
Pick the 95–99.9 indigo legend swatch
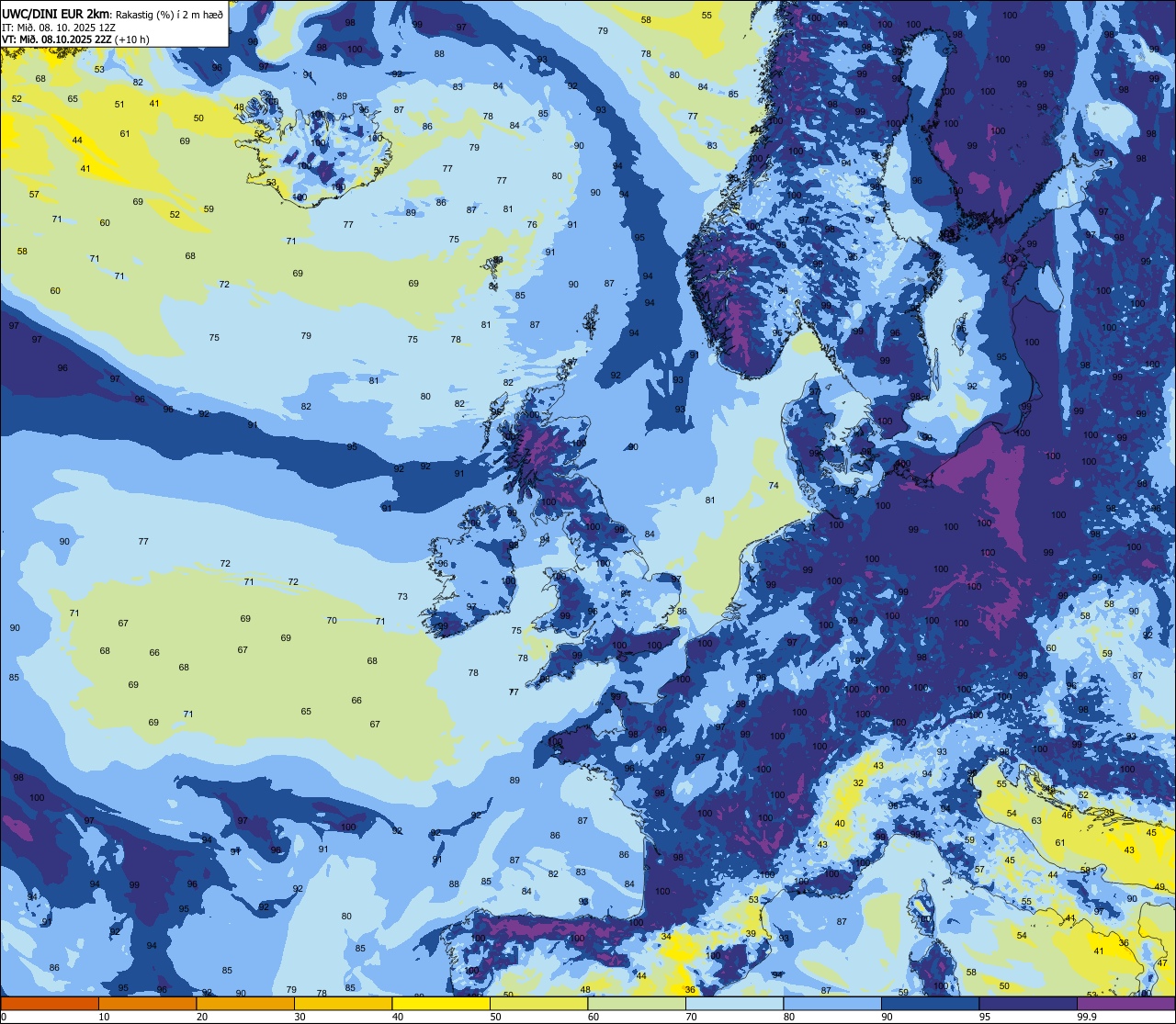1028,1004
